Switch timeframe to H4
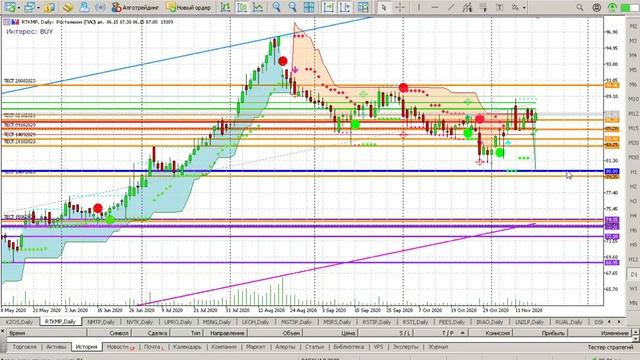 (633, 216)
